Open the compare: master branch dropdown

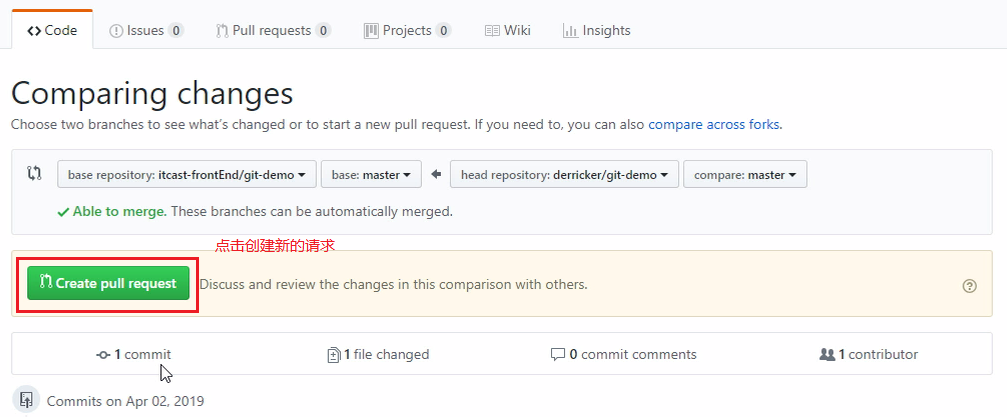pyautogui.click(x=745, y=174)
